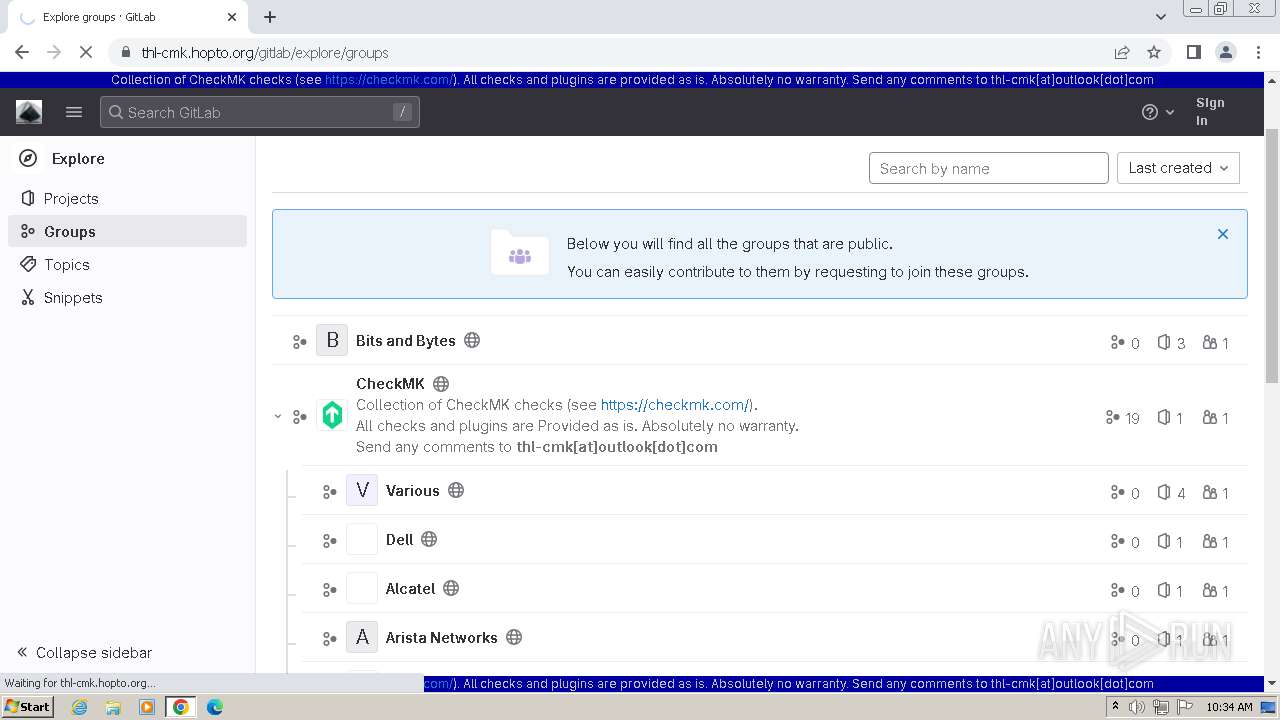Open a new browser tab

point(270,17)
